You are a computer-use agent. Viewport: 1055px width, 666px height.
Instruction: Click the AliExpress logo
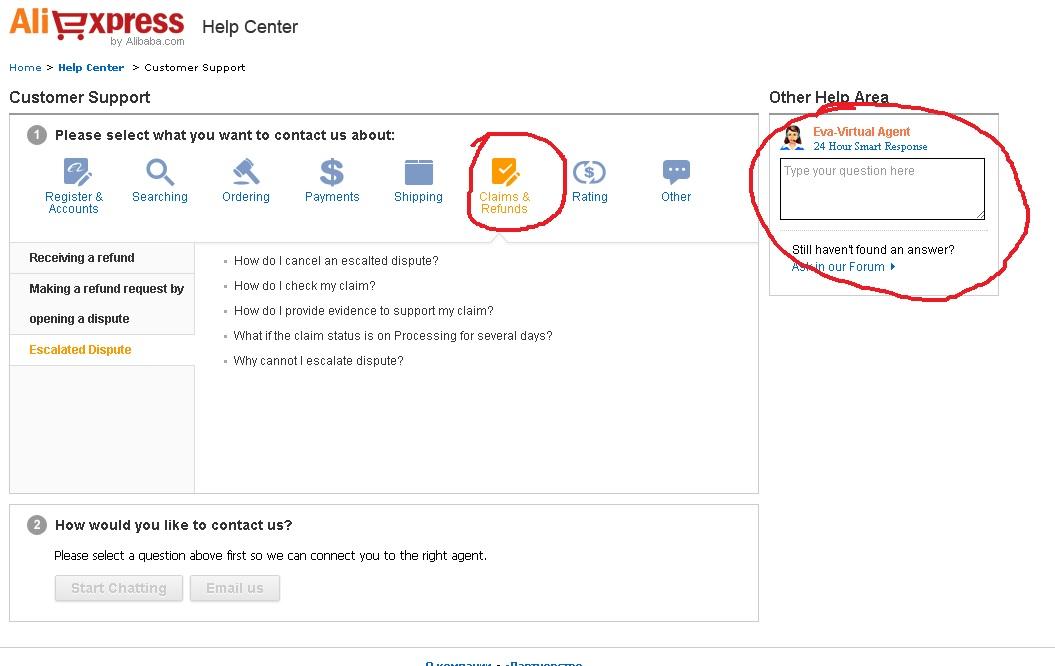coord(97,26)
